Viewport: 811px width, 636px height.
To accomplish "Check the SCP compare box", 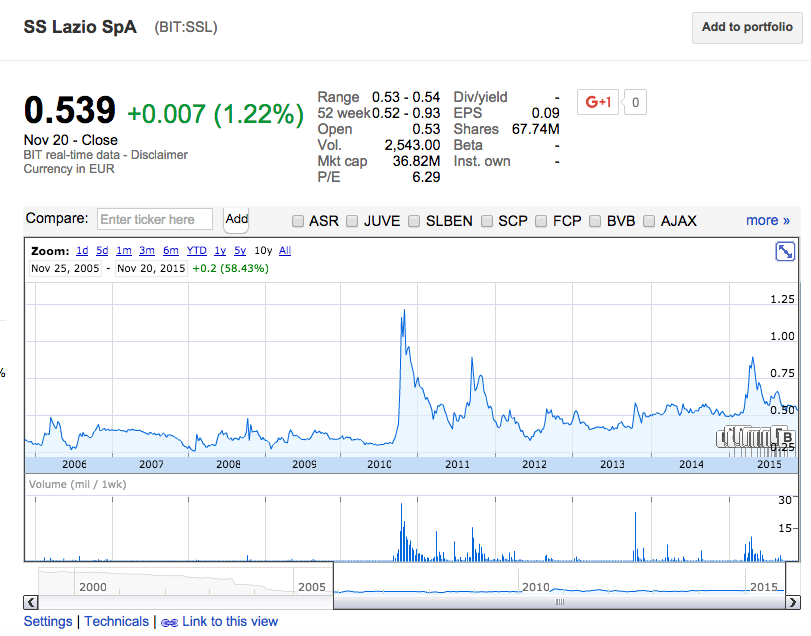I will pos(487,221).
